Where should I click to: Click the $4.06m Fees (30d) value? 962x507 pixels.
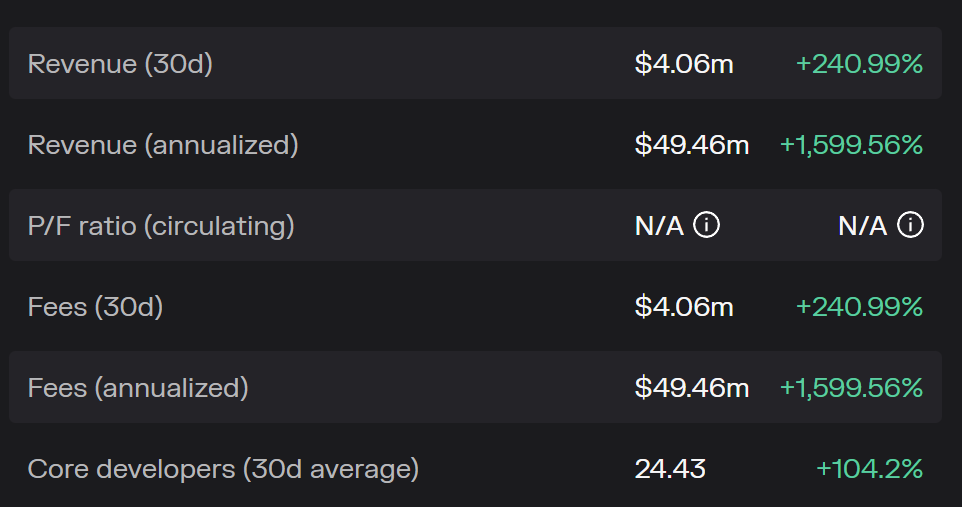point(684,307)
